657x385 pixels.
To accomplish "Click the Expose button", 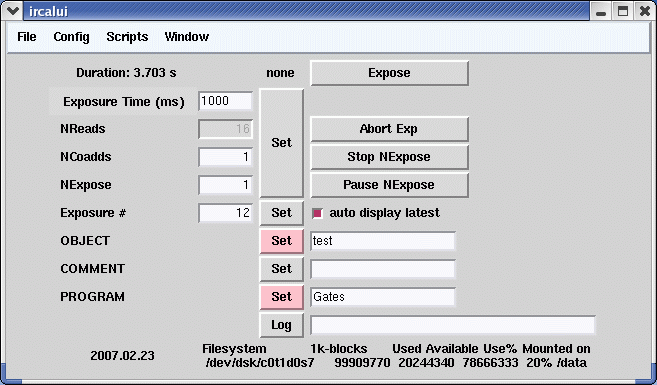I will tap(389, 73).
